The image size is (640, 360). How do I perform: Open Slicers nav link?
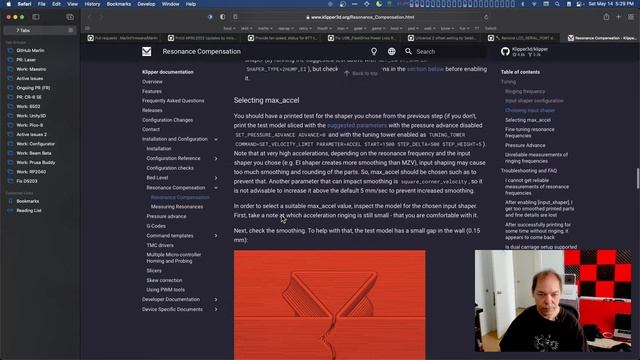tap(154, 271)
